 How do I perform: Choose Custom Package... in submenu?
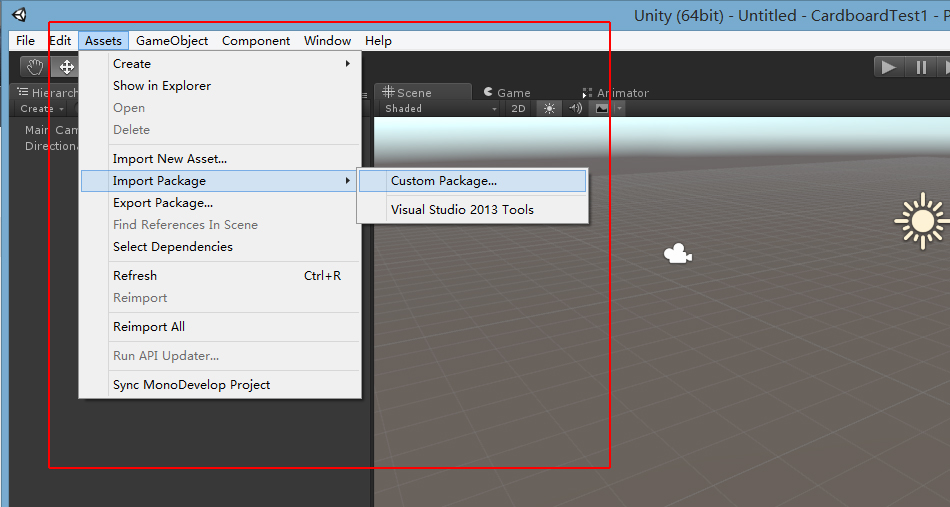473,181
